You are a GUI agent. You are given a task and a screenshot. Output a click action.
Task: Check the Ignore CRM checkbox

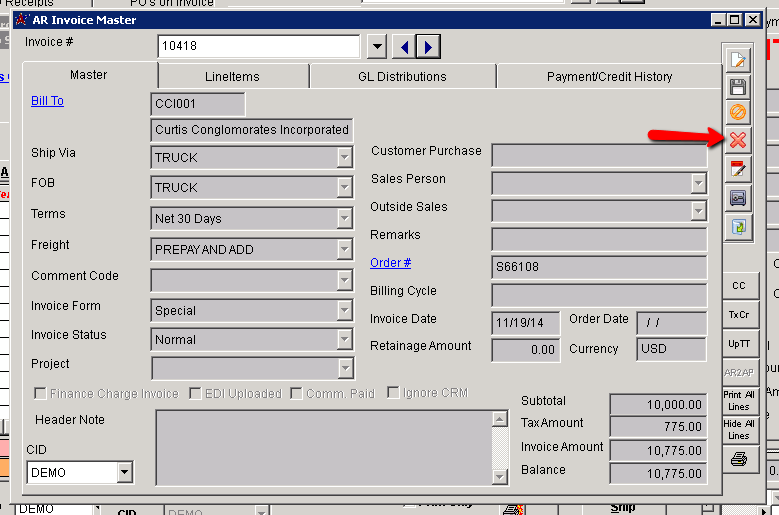(x=393, y=393)
